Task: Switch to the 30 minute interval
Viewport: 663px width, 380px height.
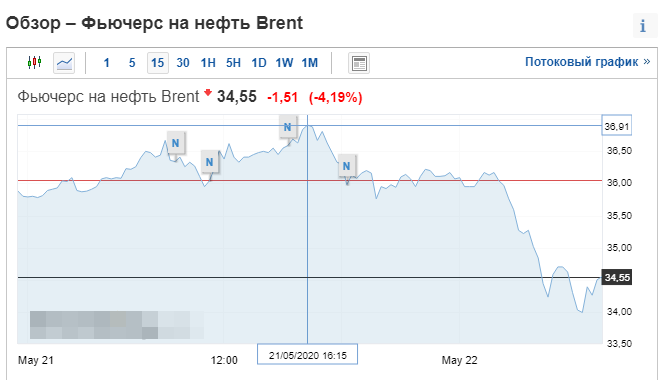Action: (x=183, y=63)
